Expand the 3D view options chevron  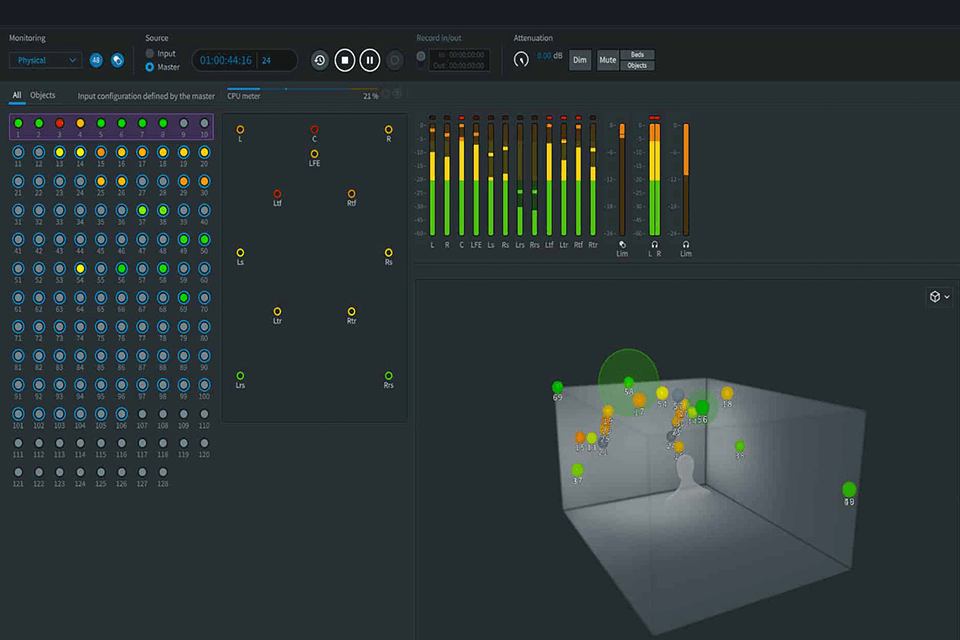(x=948, y=296)
